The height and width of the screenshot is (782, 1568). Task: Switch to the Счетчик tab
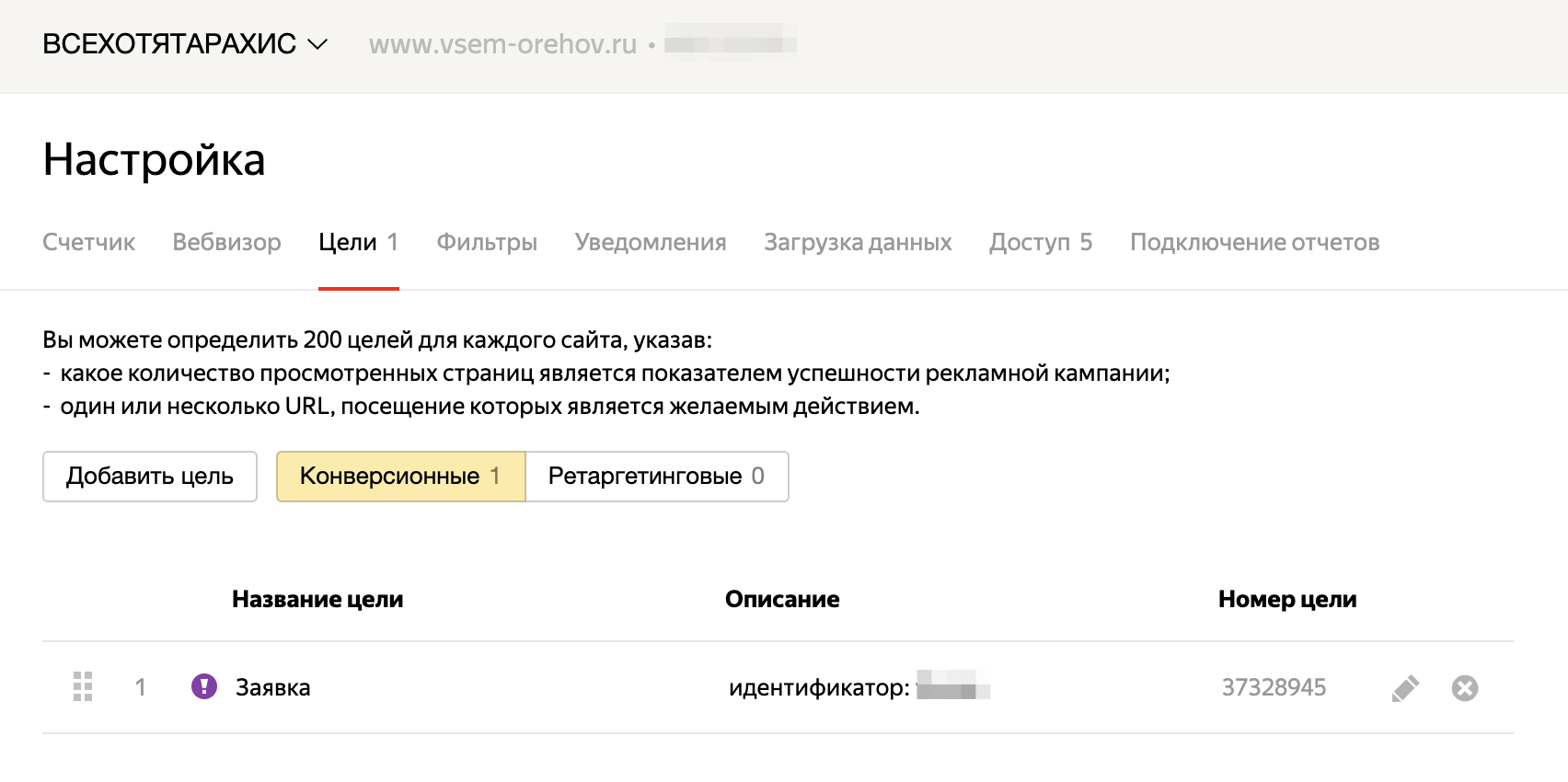click(88, 242)
